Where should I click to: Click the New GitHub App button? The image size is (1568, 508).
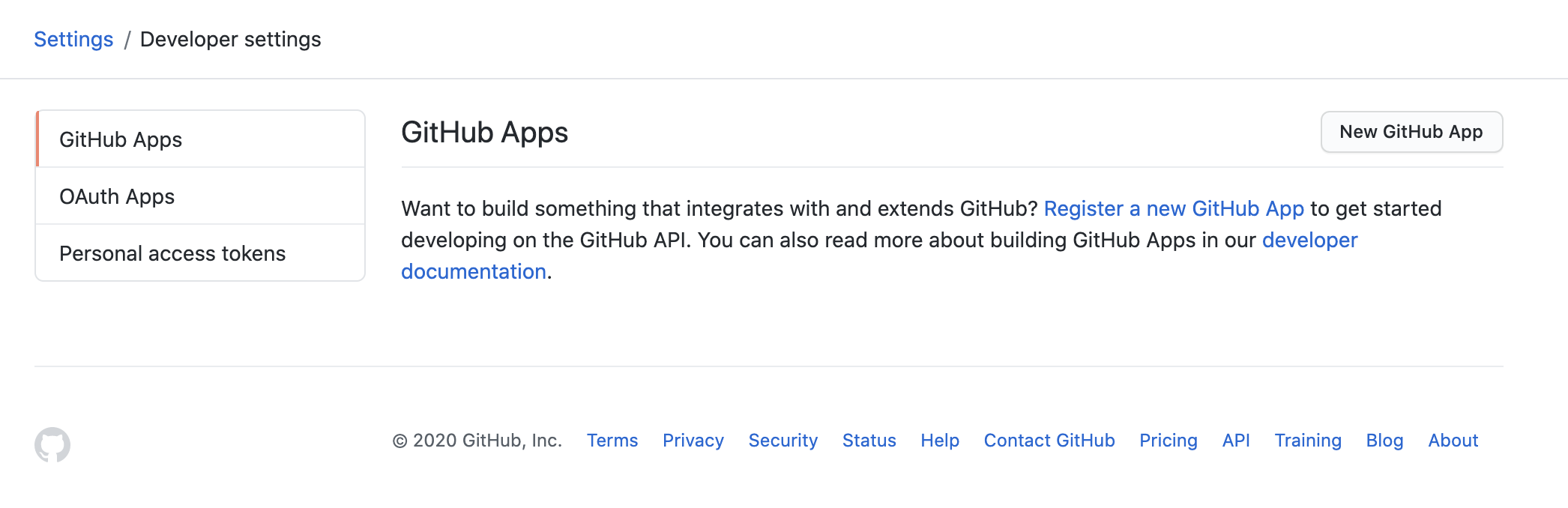[x=1411, y=132]
